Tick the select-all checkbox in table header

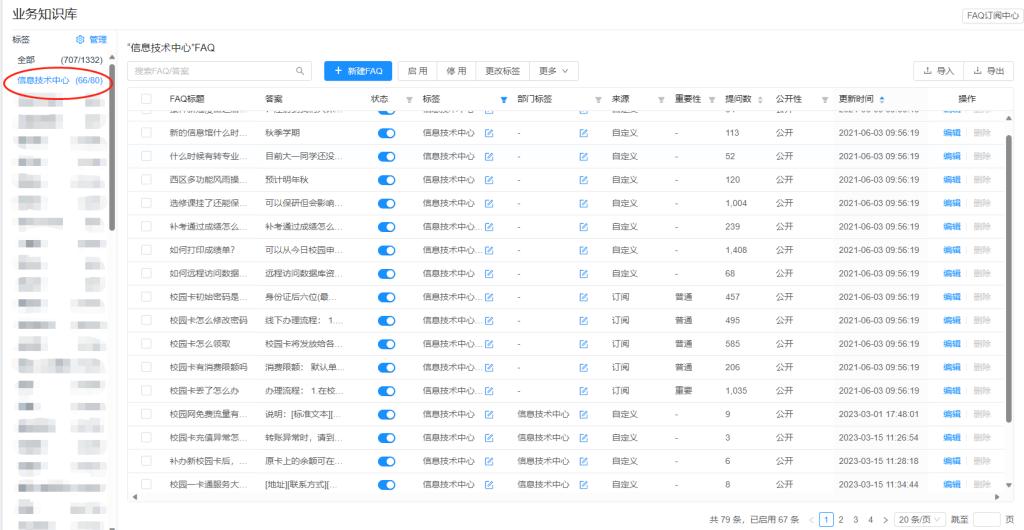147,99
